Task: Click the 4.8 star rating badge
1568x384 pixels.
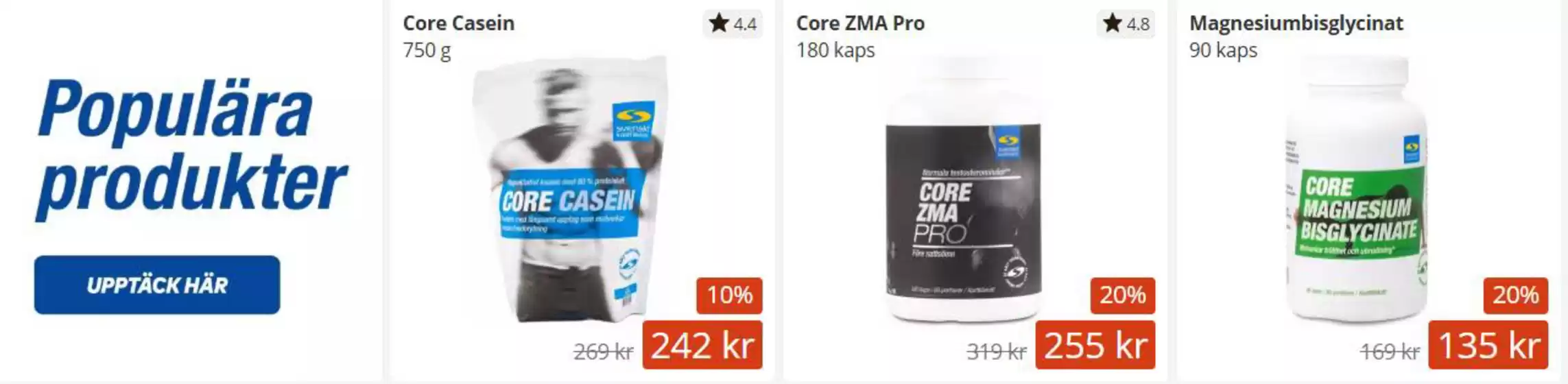Action: 1126,24
